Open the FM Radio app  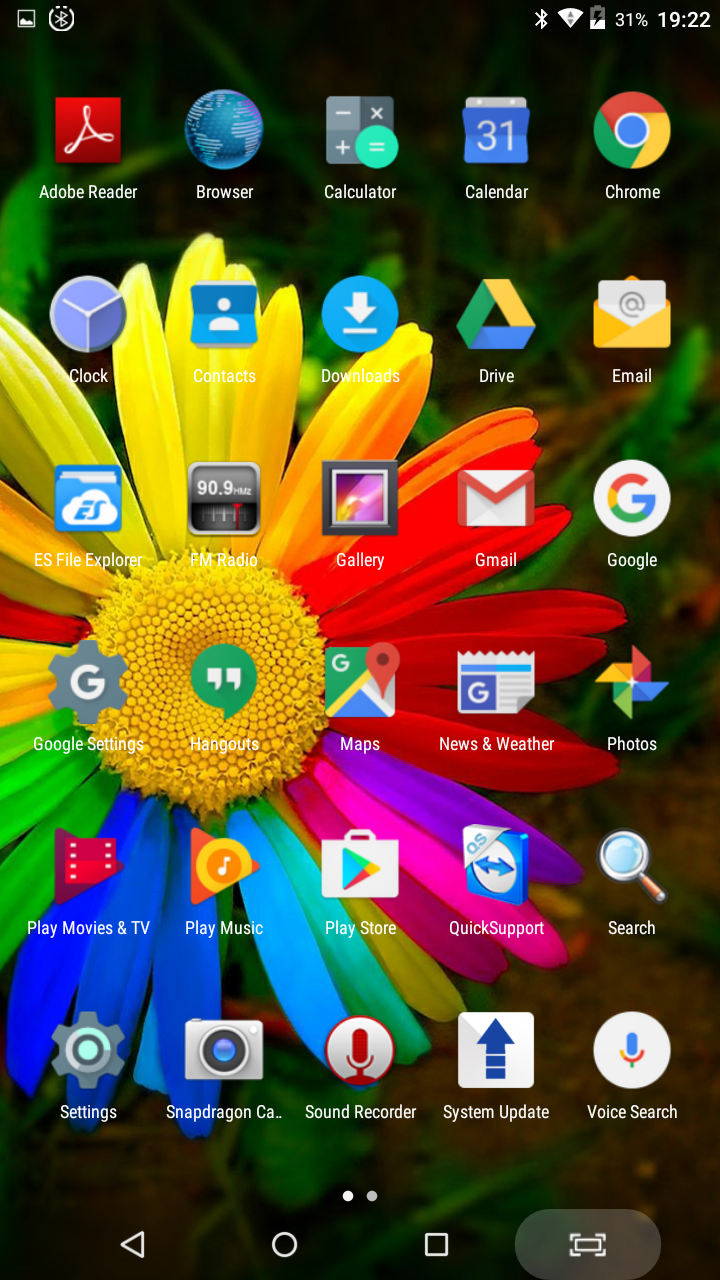224,499
